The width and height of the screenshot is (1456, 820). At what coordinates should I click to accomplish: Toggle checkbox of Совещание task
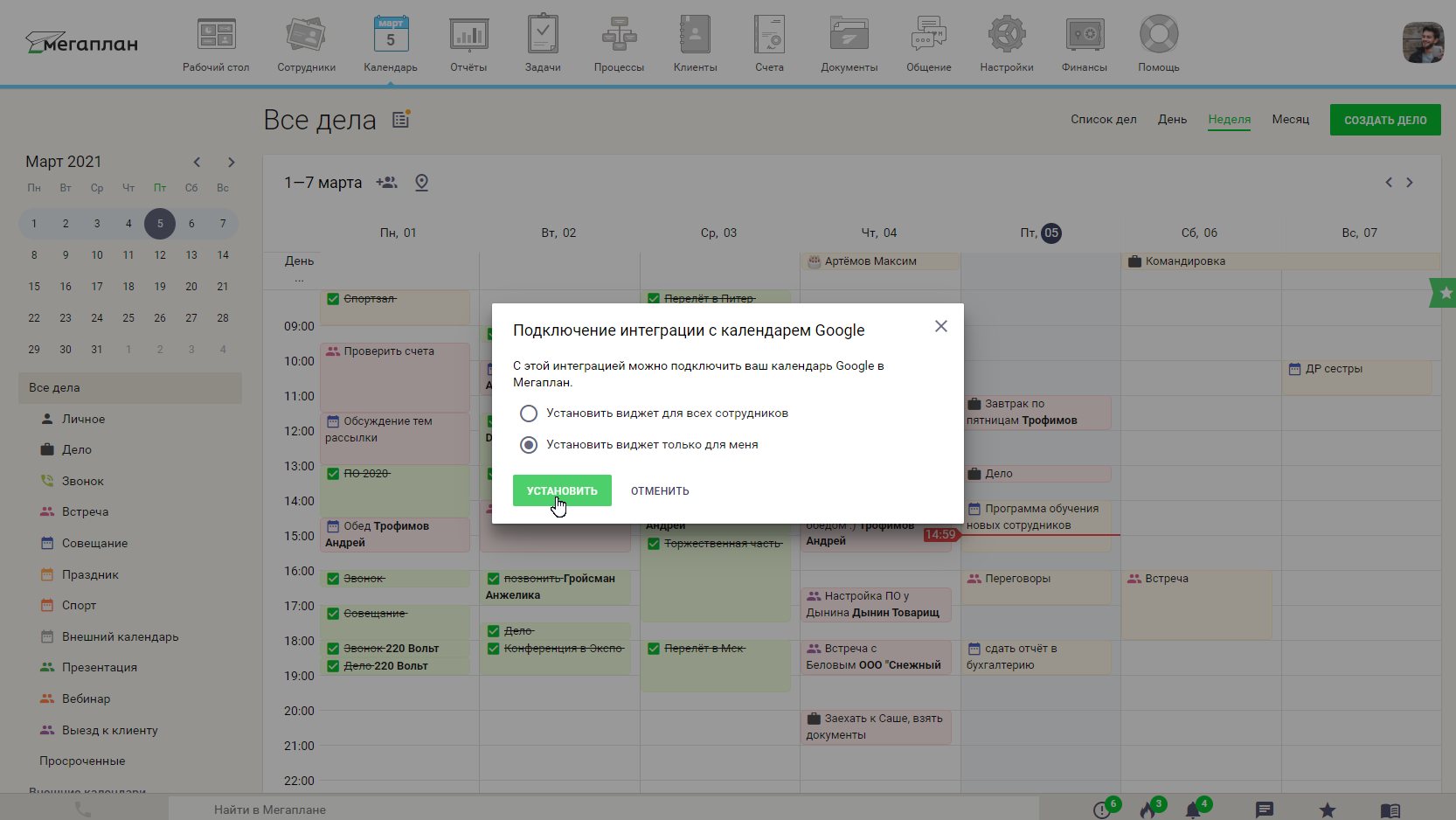point(333,614)
